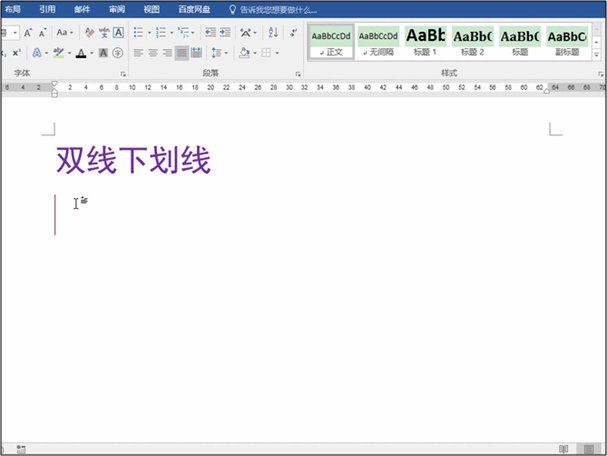Apply the 标题 1 style

pyautogui.click(x=425, y=42)
